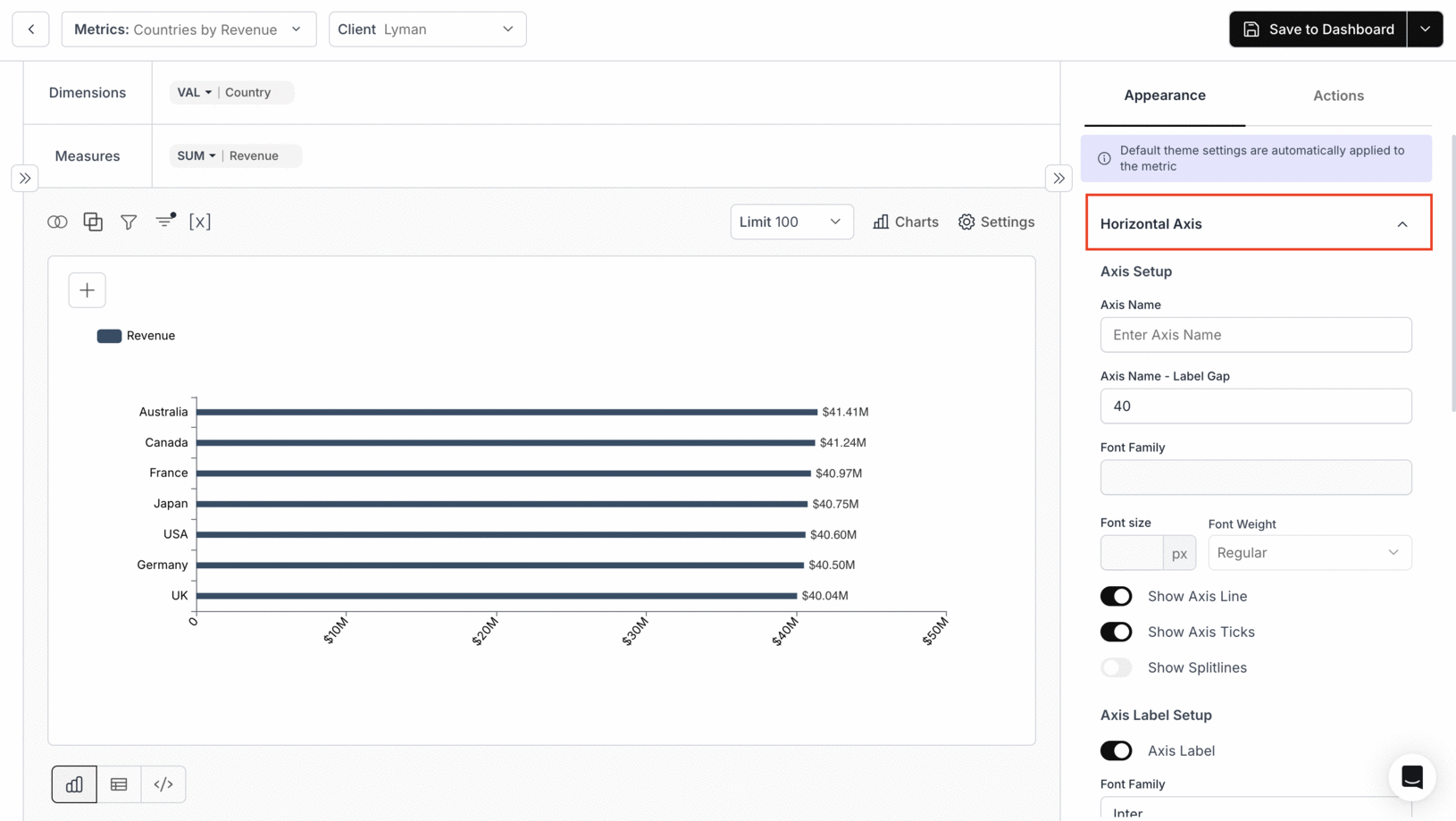
Task: Disable Show Axis Line
Action: (1116, 596)
